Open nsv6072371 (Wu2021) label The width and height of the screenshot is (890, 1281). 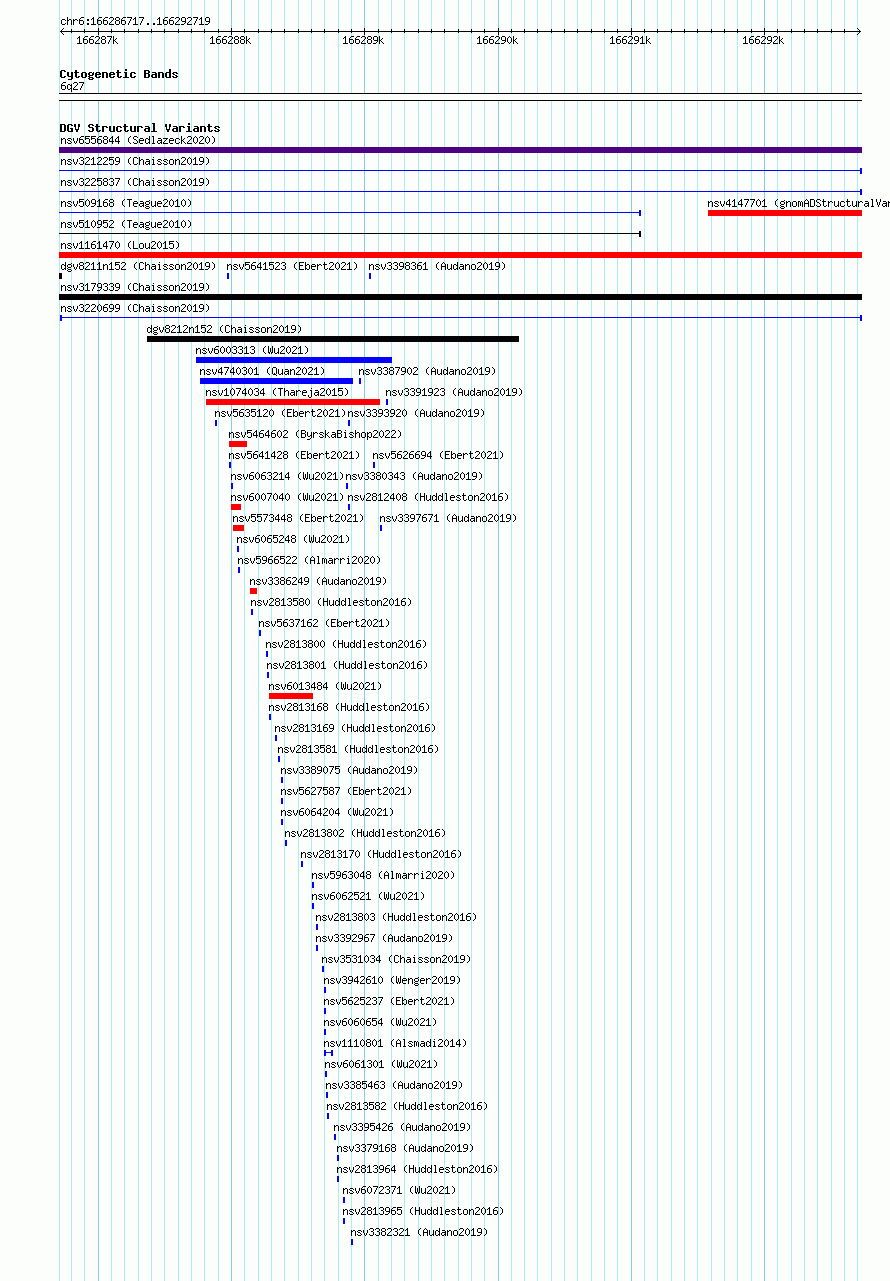400,1190
